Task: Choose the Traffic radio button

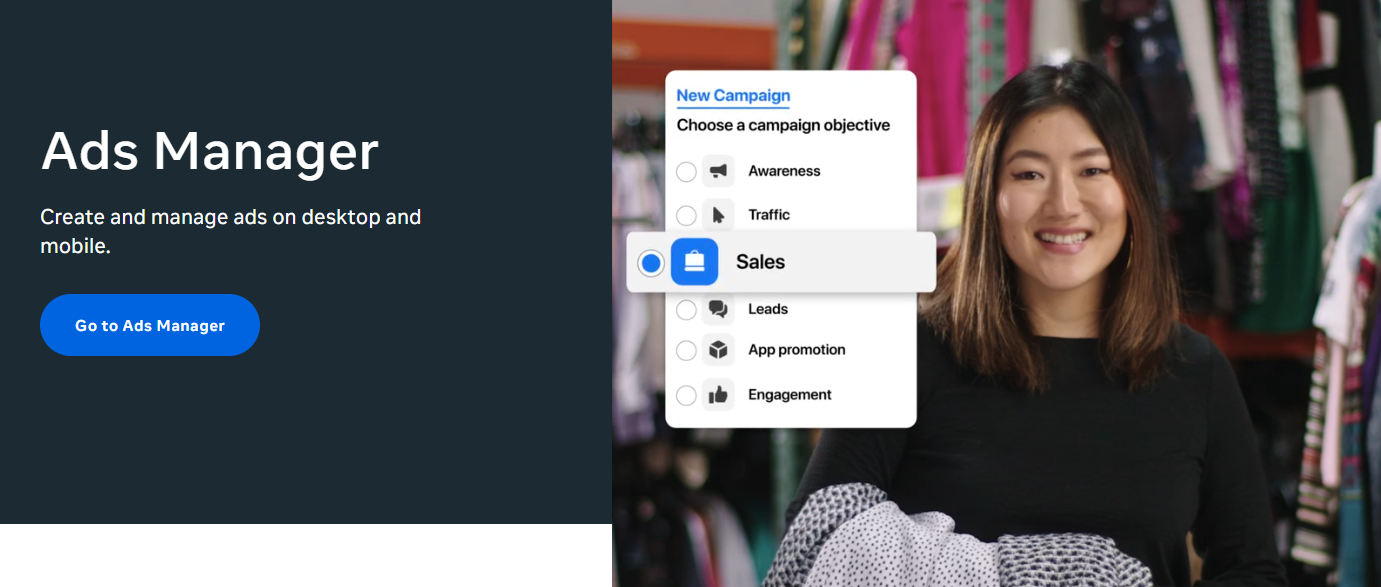Action: 686,214
